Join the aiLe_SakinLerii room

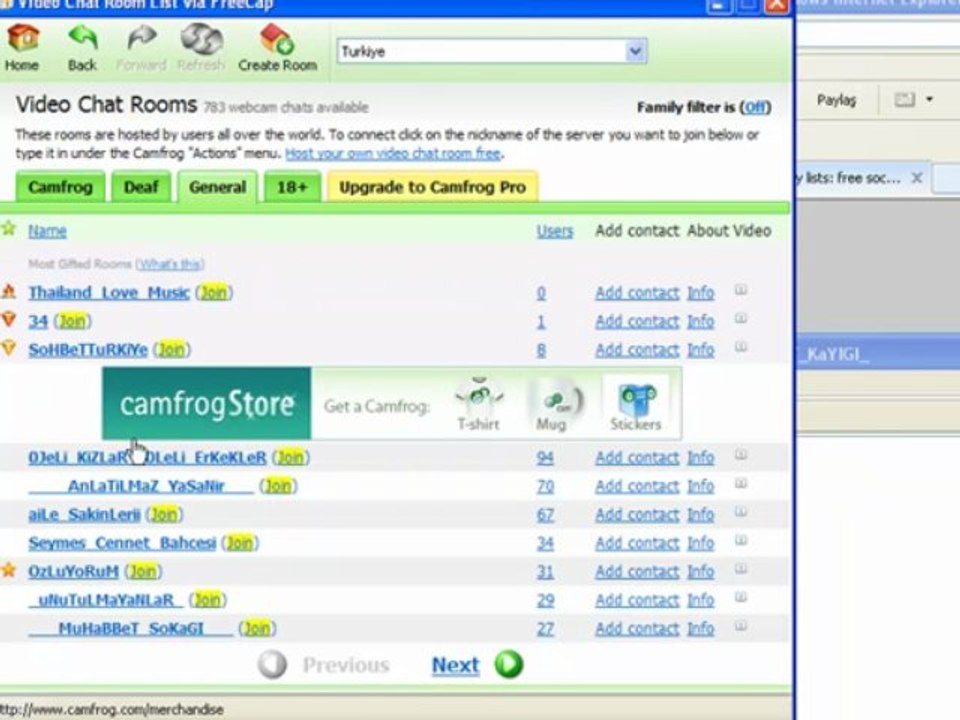coord(164,514)
